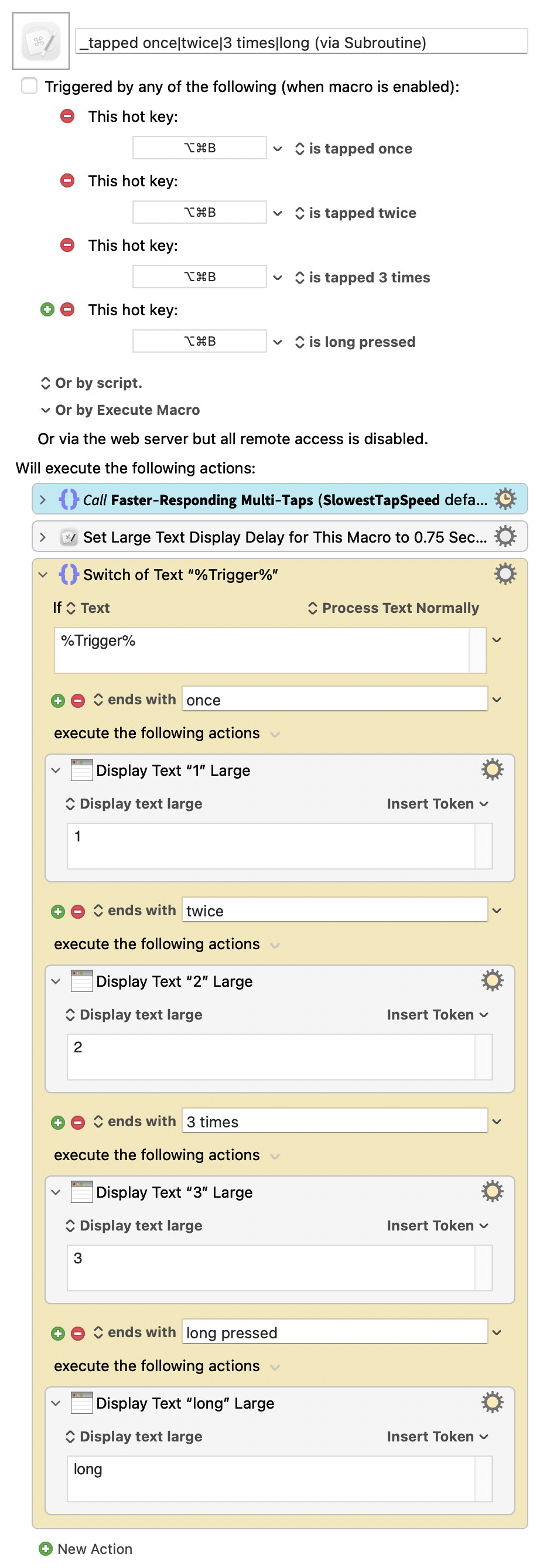Collapse the Display Text "long" Large action
Viewport: 540px width, 1568px height.
56,1402
